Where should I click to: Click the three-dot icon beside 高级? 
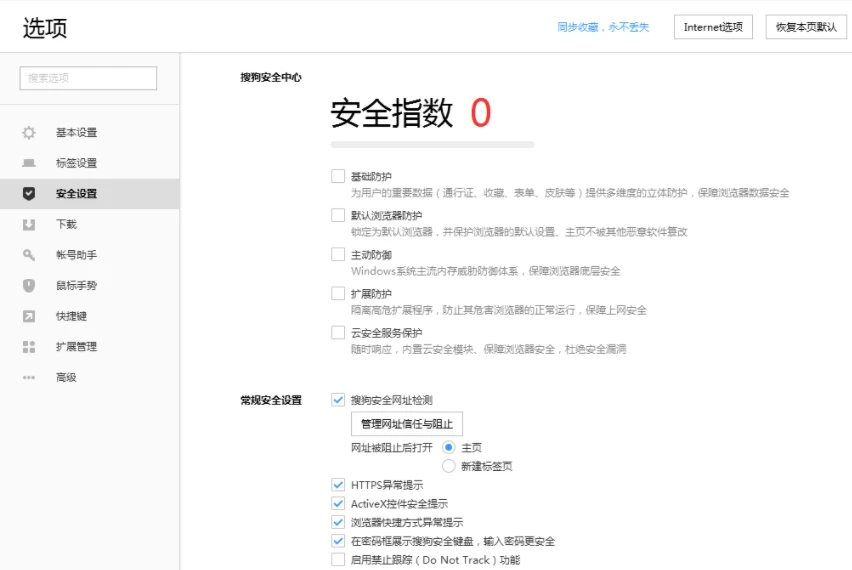pos(29,378)
